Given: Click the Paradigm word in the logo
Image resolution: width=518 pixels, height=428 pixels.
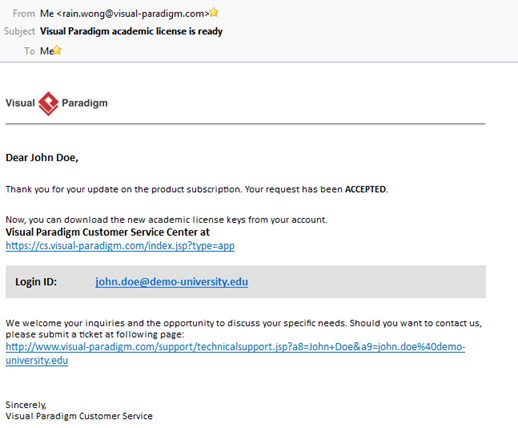Looking at the screenshot, I should 85,103.
